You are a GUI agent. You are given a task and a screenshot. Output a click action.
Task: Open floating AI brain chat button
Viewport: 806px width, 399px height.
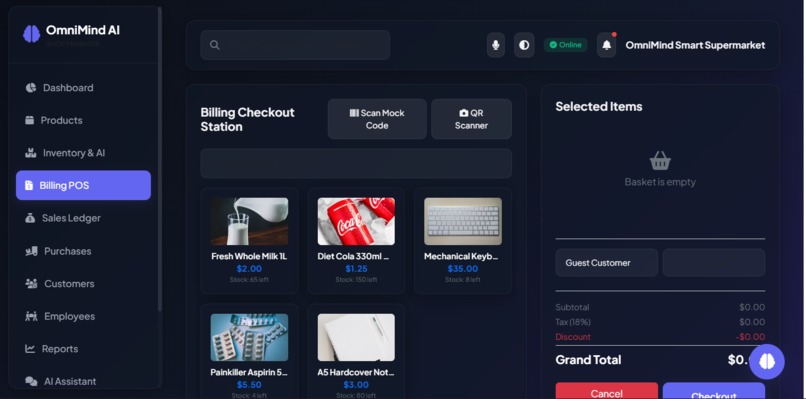[x=767, y=361]
